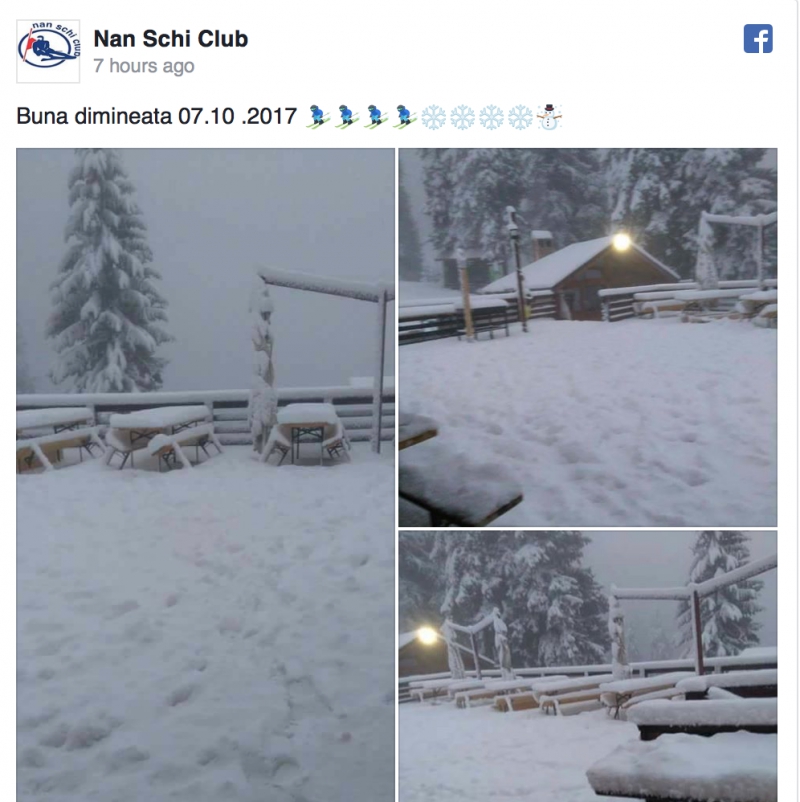Open the photo of snow-covered benches by the trees
Image resolution: width=800 pixels, height=802 pixels.
pyautogui.click(x=588, y=666)
